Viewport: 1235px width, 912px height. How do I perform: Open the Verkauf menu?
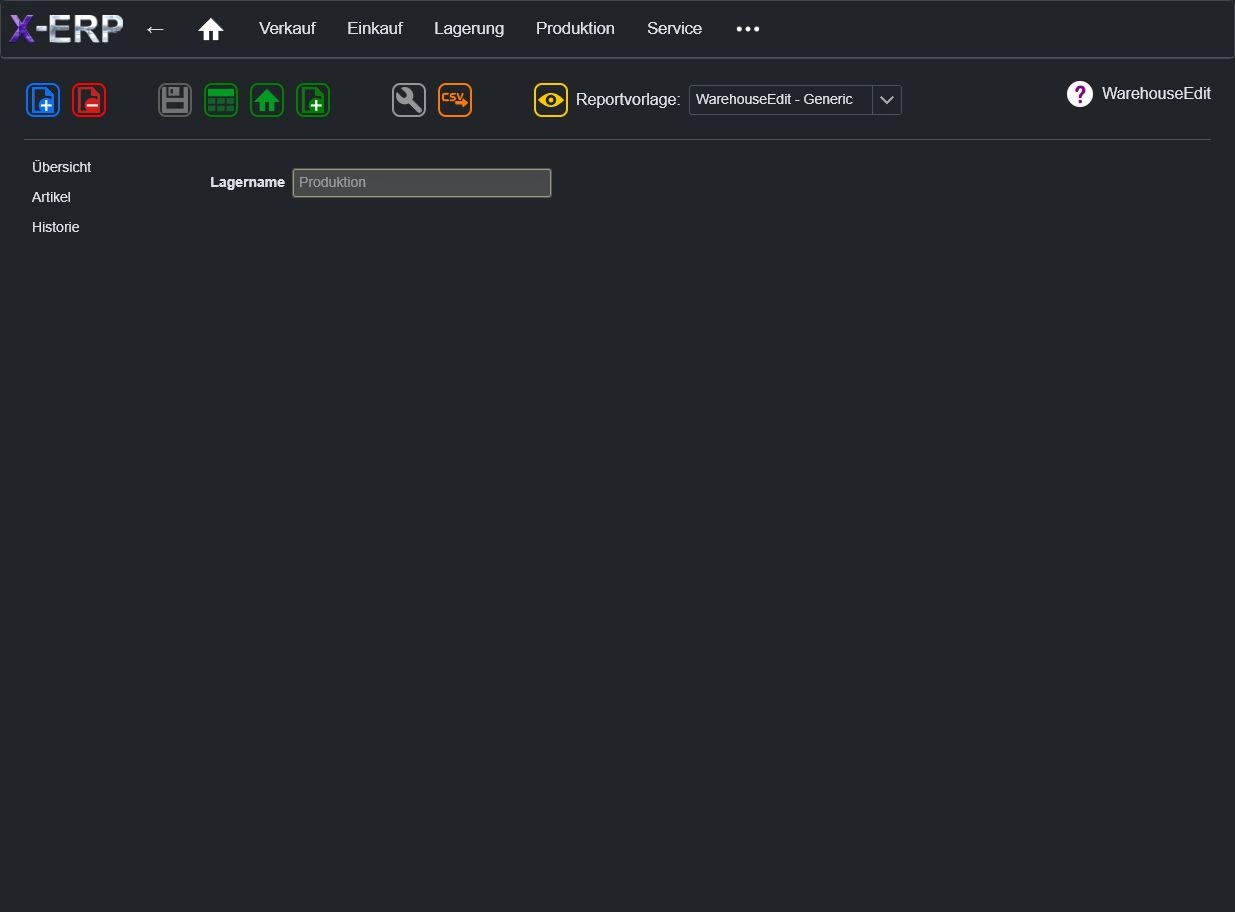[287, 28]
